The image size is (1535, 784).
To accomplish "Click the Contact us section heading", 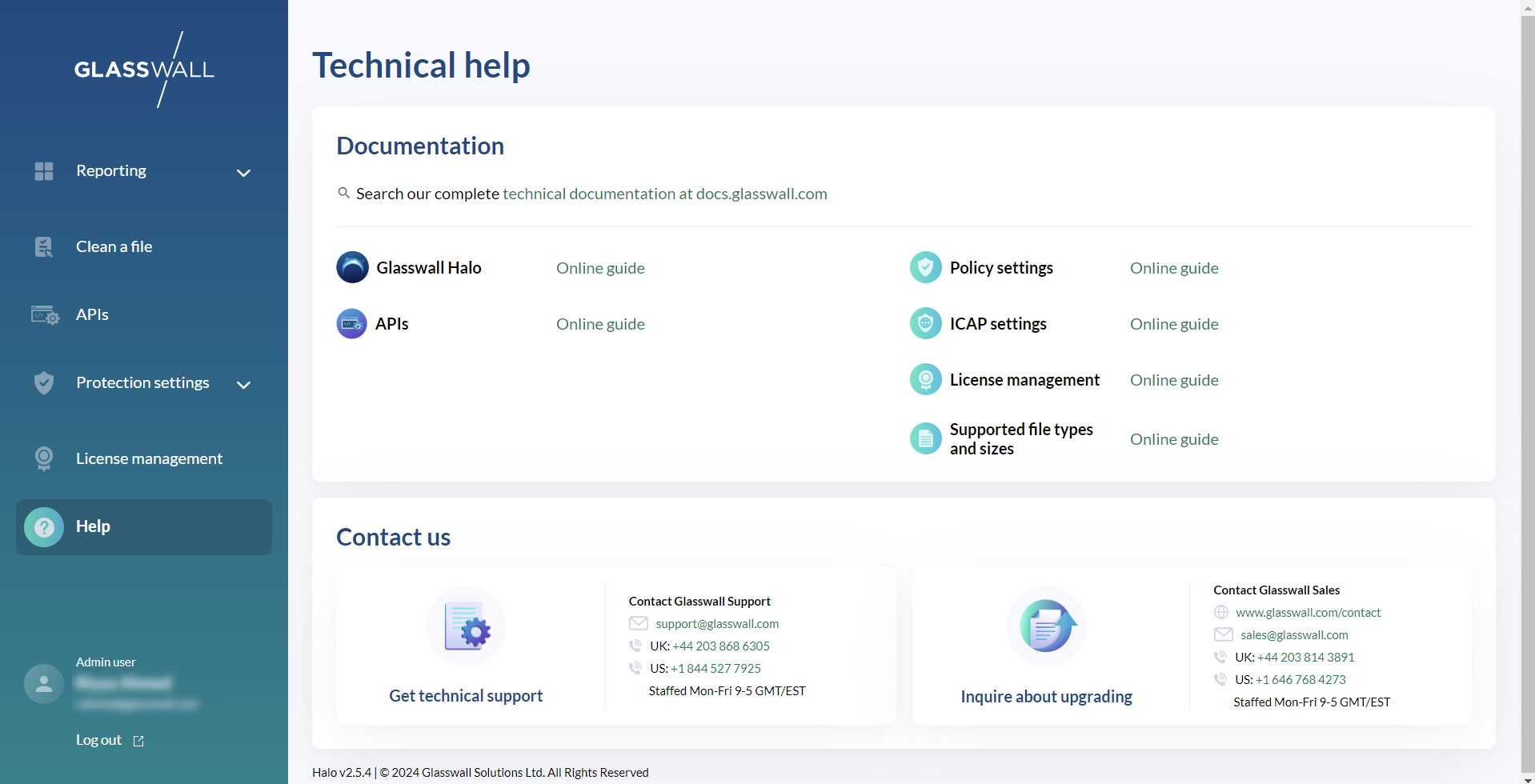I will coord(393,537).
